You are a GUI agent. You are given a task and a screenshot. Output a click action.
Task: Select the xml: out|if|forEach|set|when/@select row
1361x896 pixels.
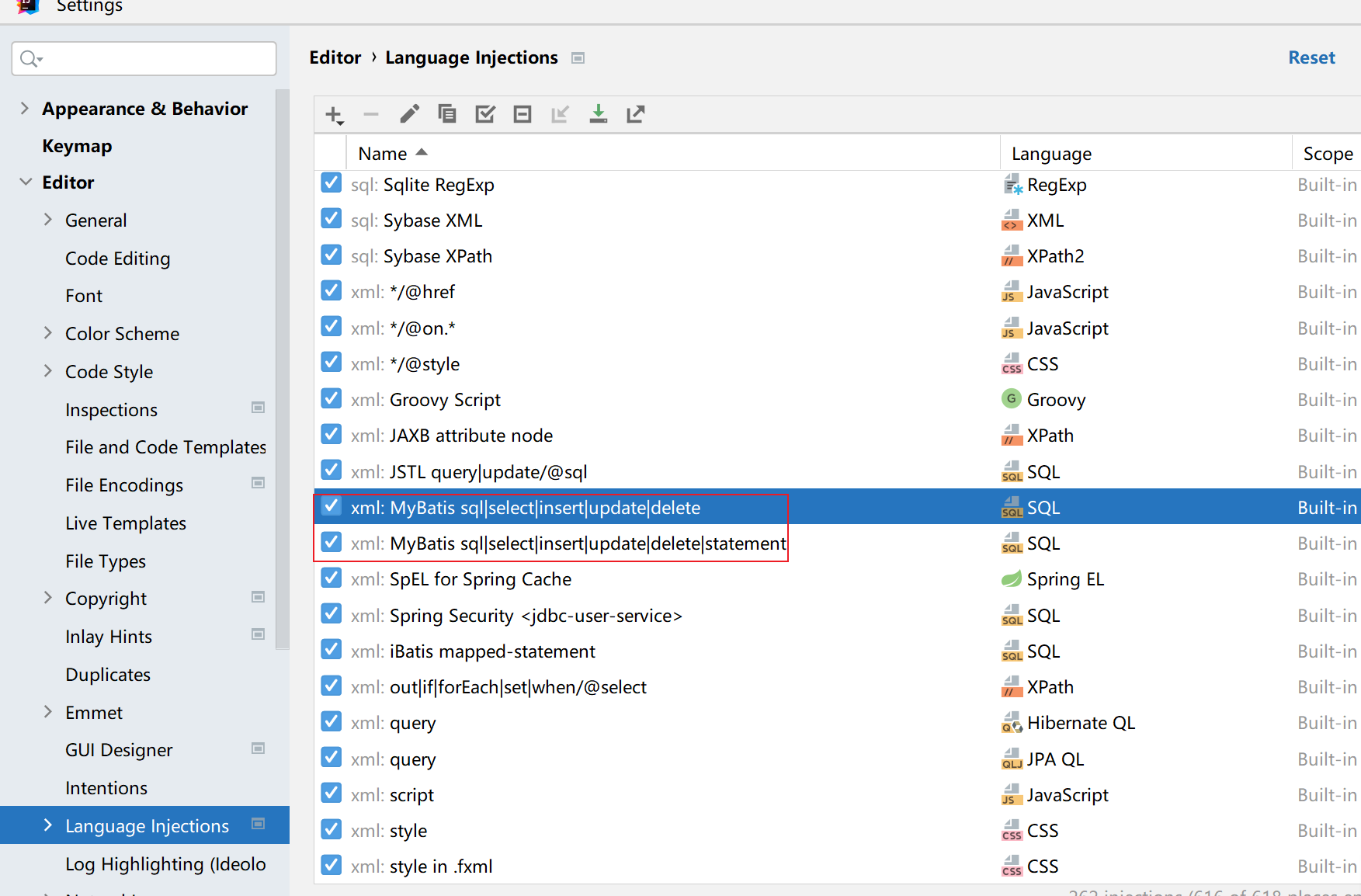837,686
